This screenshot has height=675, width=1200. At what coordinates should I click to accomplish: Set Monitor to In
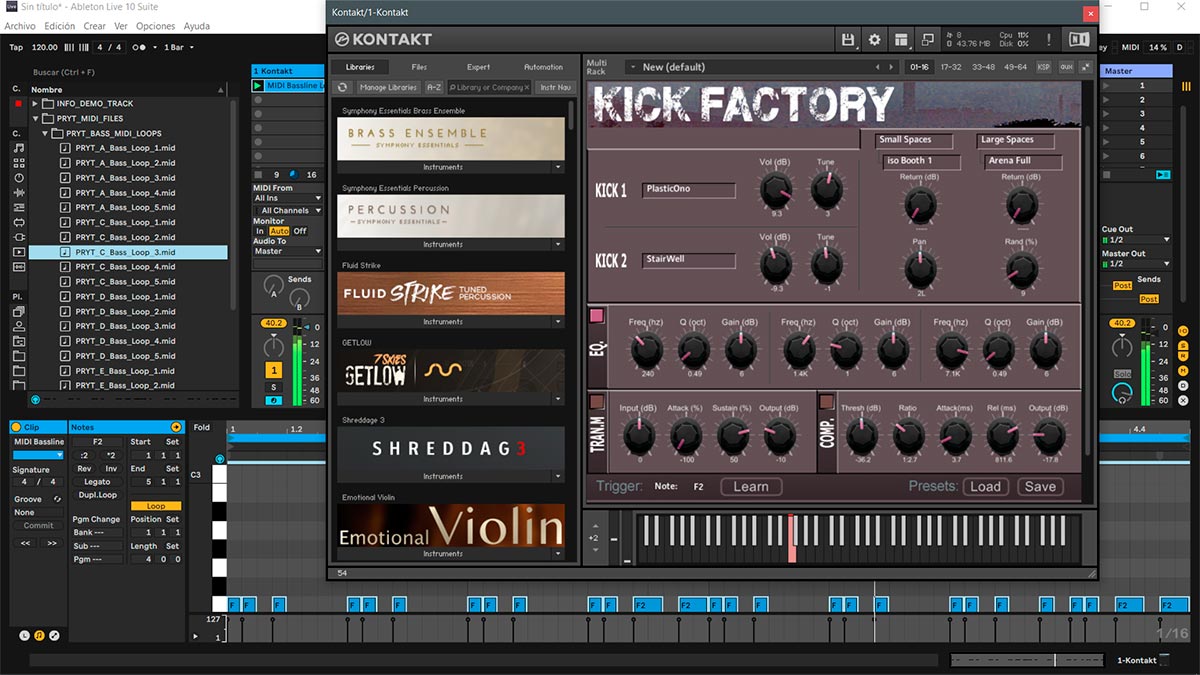click(260, 231)
